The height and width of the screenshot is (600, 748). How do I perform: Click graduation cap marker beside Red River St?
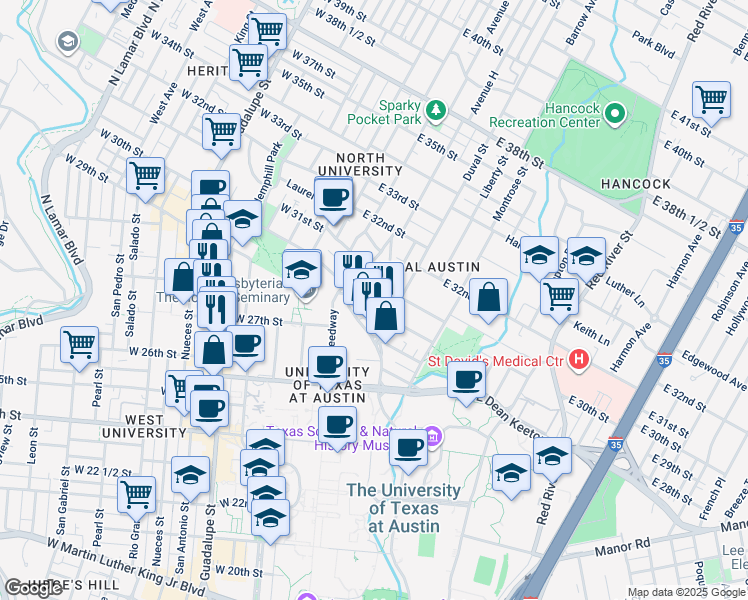point(586,257)
